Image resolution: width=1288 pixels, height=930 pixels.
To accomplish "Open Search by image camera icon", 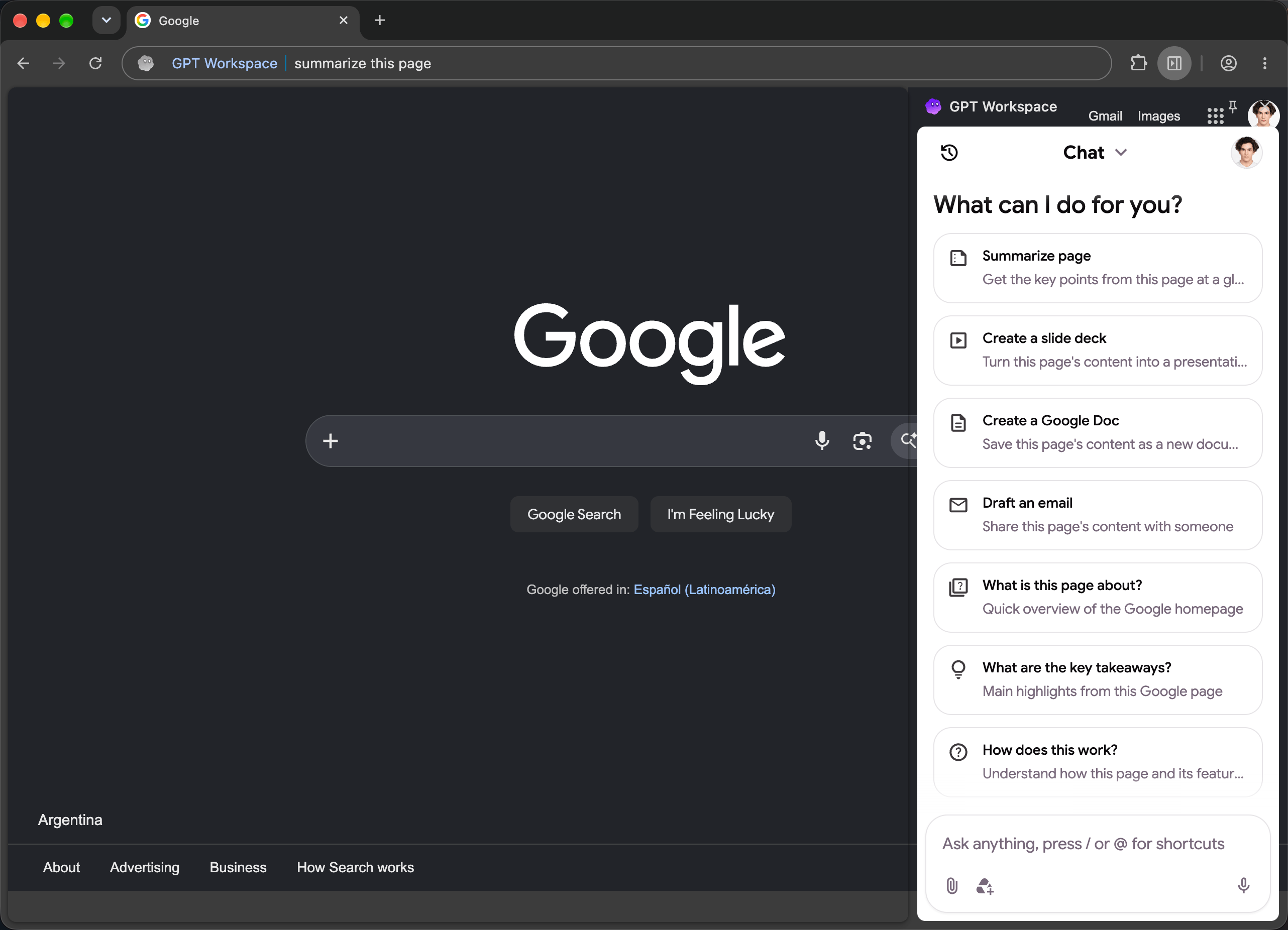I will pyautogui.click(x=862, y=440).
